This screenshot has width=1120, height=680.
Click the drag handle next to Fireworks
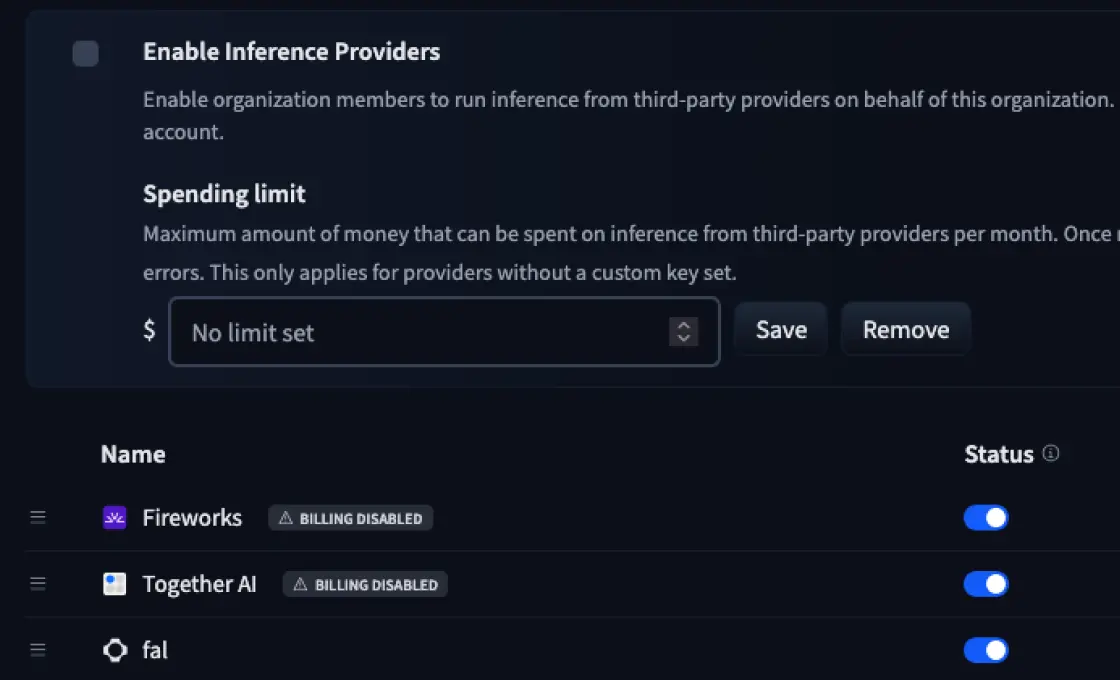(x=38, y=517)
